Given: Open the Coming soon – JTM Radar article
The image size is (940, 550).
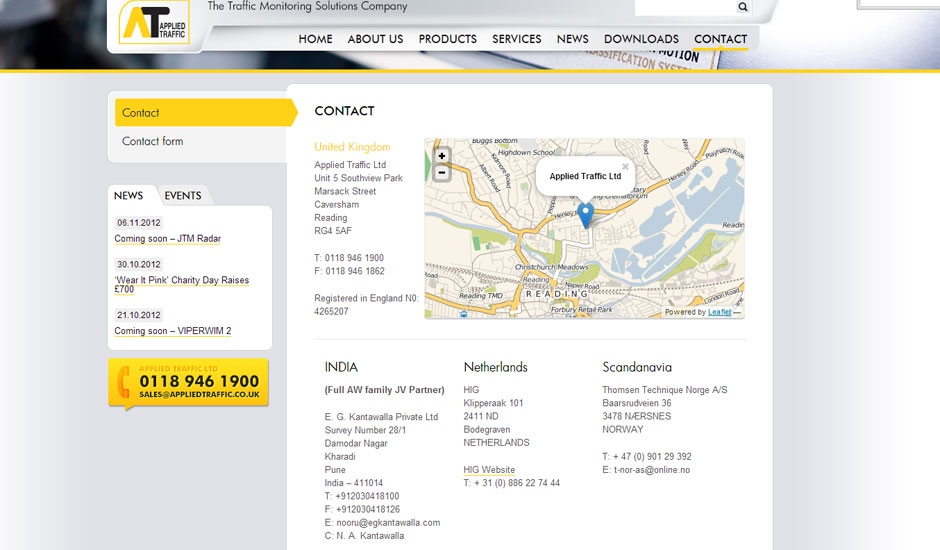Looking at the screenshot, I should (x=168, y=239).
